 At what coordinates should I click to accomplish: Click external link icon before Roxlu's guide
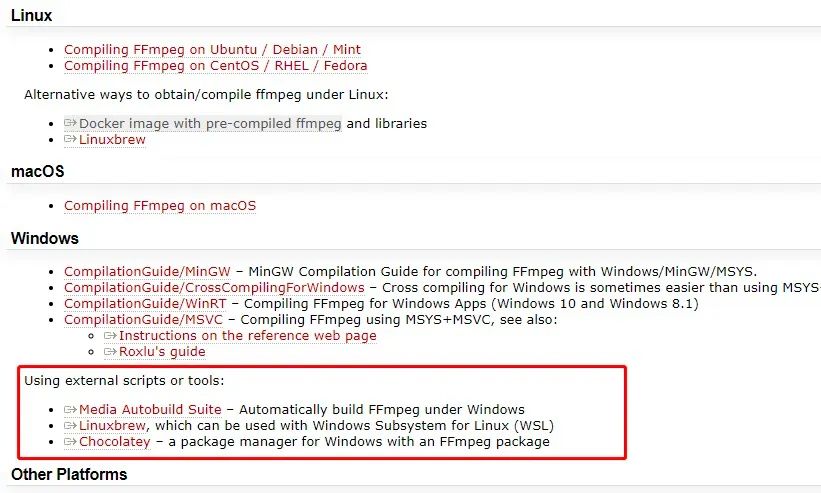tap(110, 352)
